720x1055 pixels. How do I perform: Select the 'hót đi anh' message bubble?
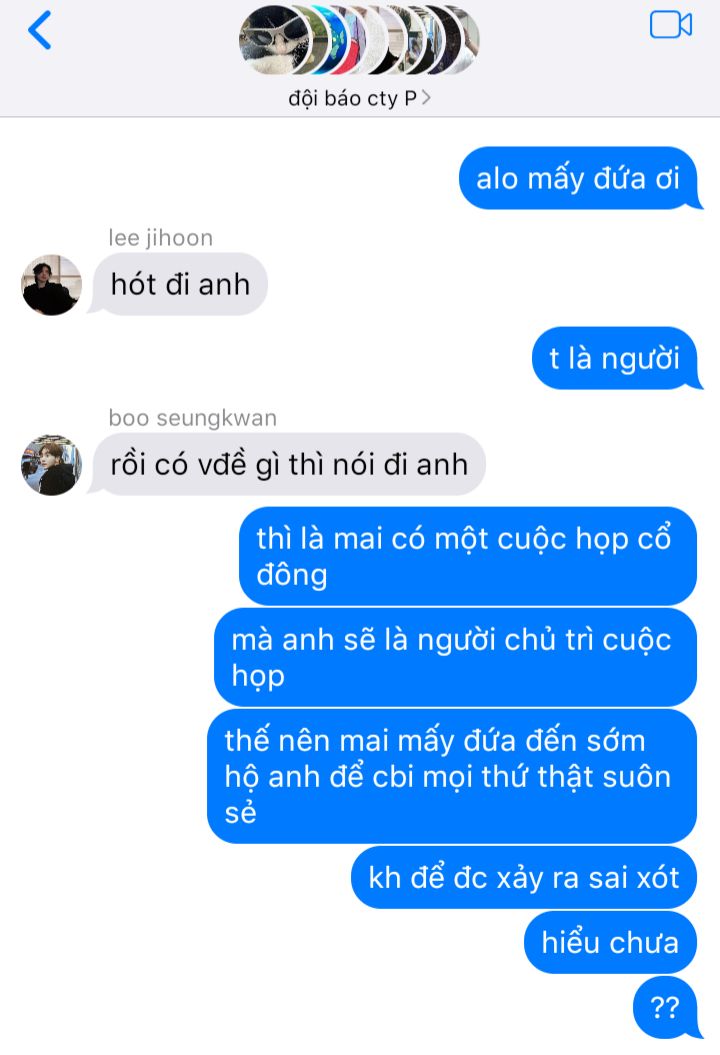(179, 284)
